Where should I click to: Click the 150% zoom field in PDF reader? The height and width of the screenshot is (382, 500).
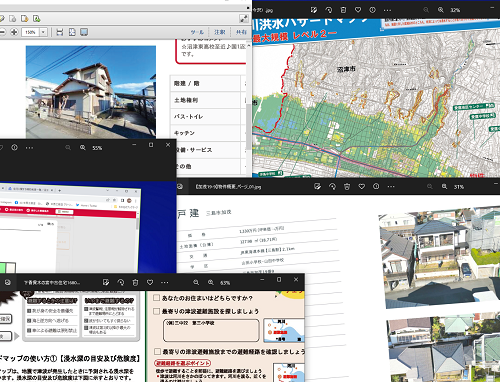tap(31, 32)
